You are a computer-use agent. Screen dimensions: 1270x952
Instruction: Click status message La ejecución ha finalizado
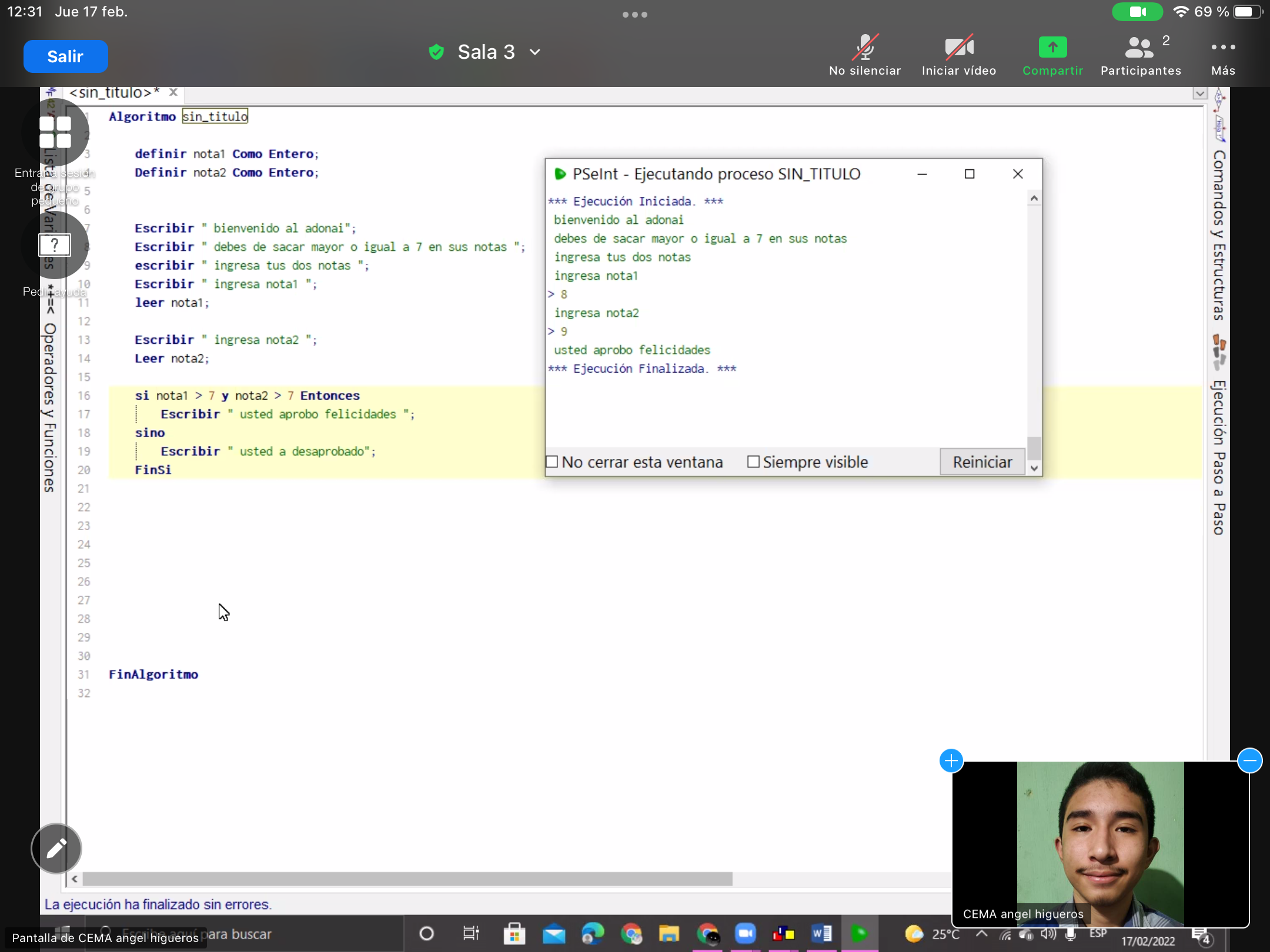pyautogui.click(x=158, y=904)
